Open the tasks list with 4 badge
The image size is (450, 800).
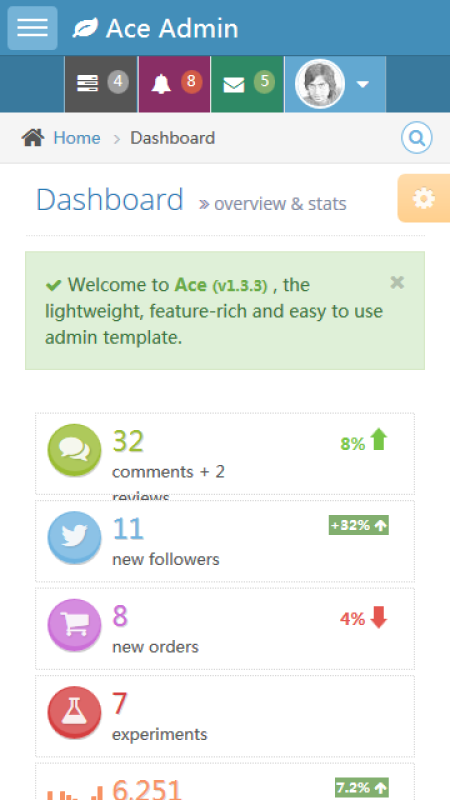point(101,84)
